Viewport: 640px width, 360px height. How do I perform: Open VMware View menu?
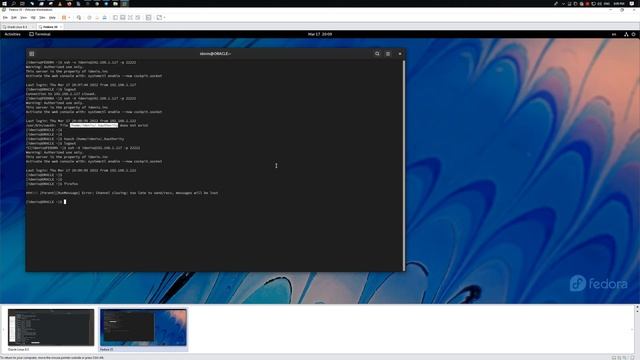click(24, 18)
